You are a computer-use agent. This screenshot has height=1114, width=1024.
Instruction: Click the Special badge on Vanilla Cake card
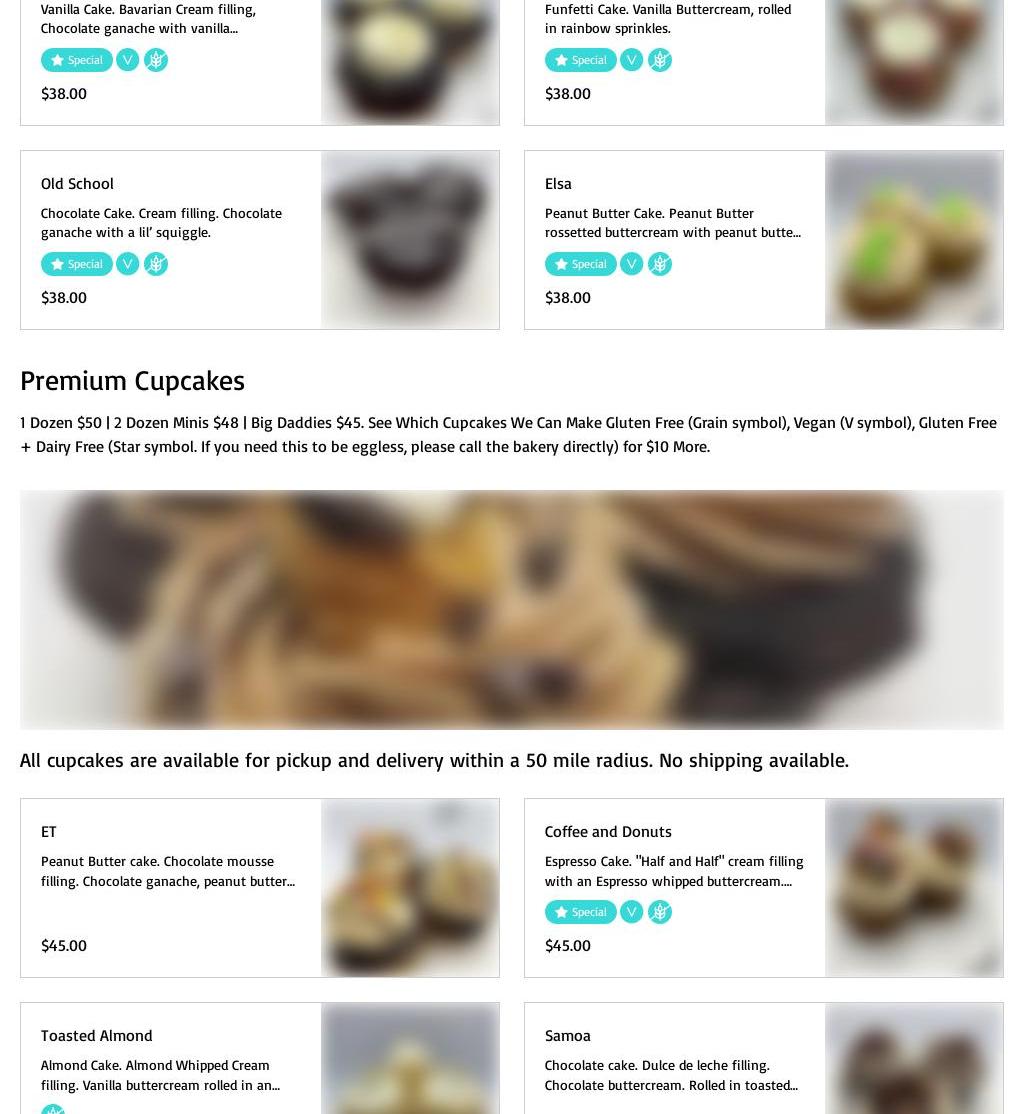click(x=77, y=60)
